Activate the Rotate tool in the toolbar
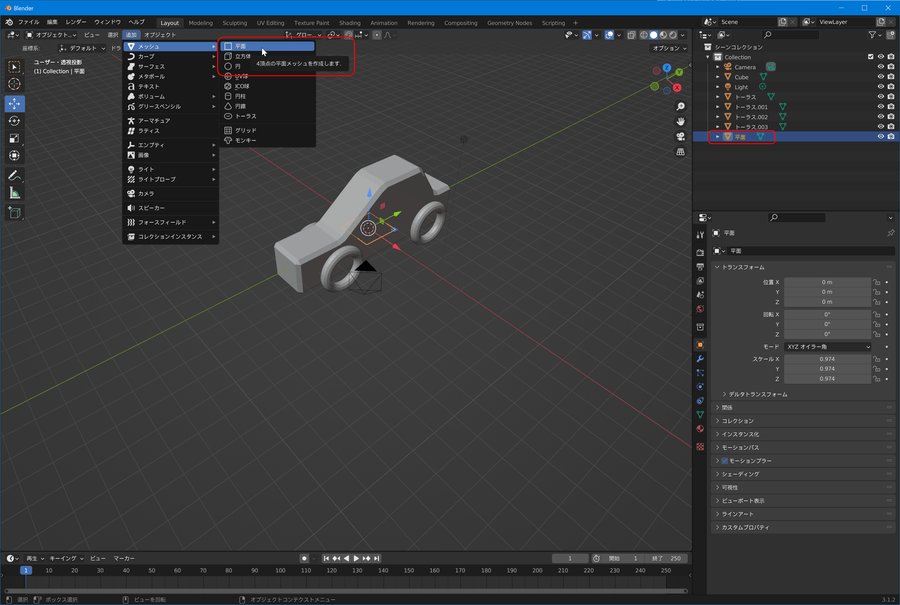 15,121
